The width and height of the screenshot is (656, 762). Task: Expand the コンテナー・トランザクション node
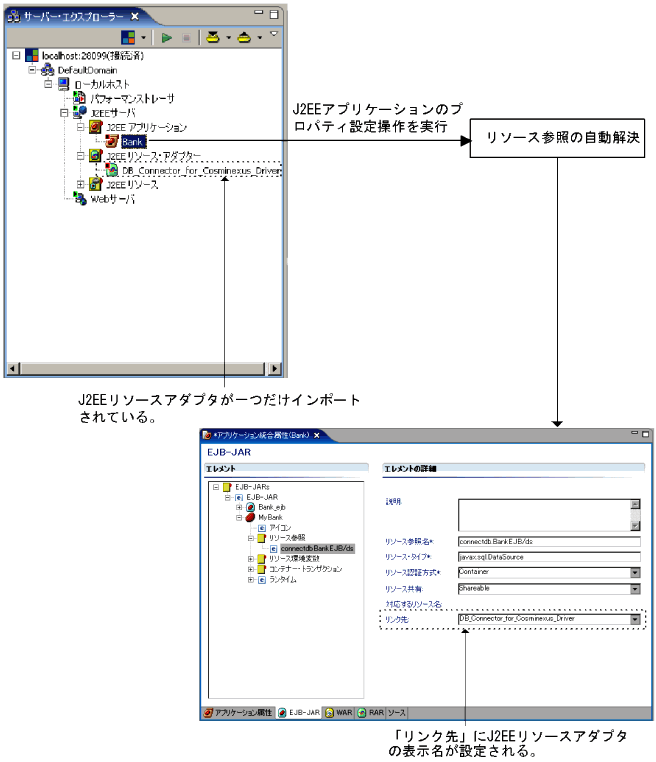click(x=251, y=569)
